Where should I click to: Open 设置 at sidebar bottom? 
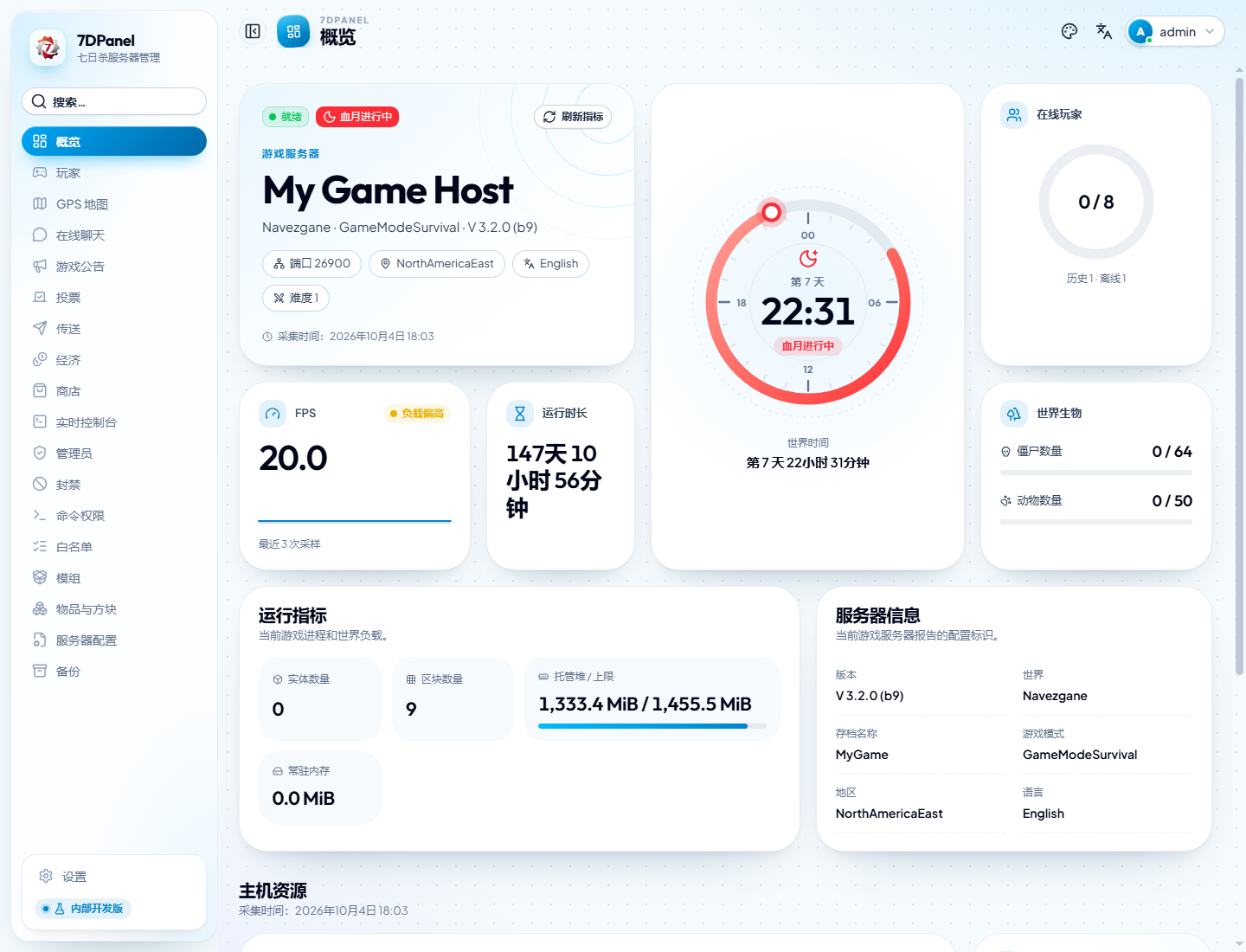pos(114,876)
